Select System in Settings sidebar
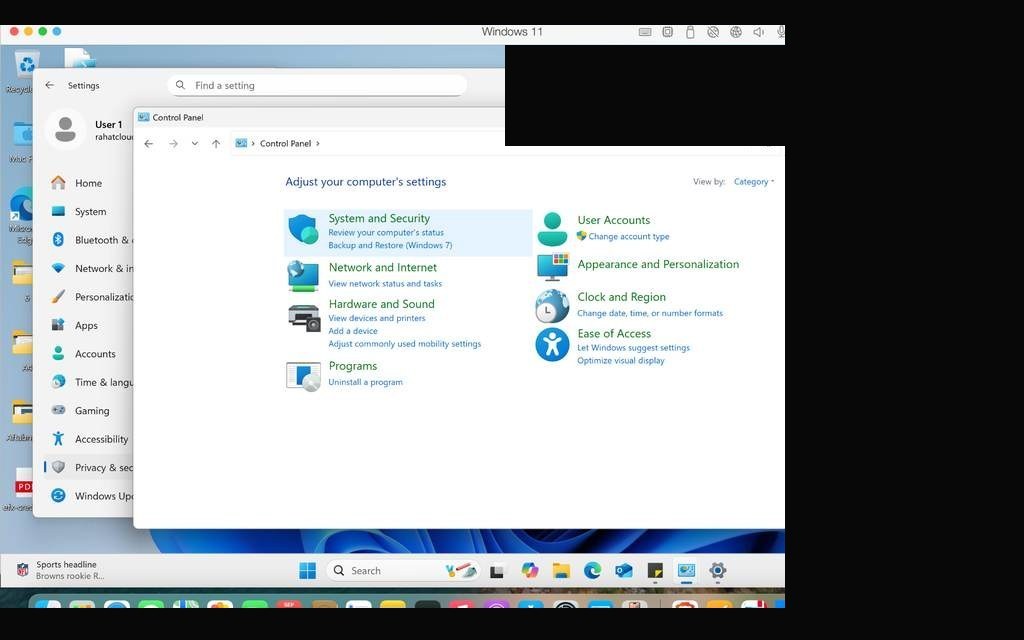The width and height of the screenshot is (1024, 640). pyautogui.click(x=88, y=212)
